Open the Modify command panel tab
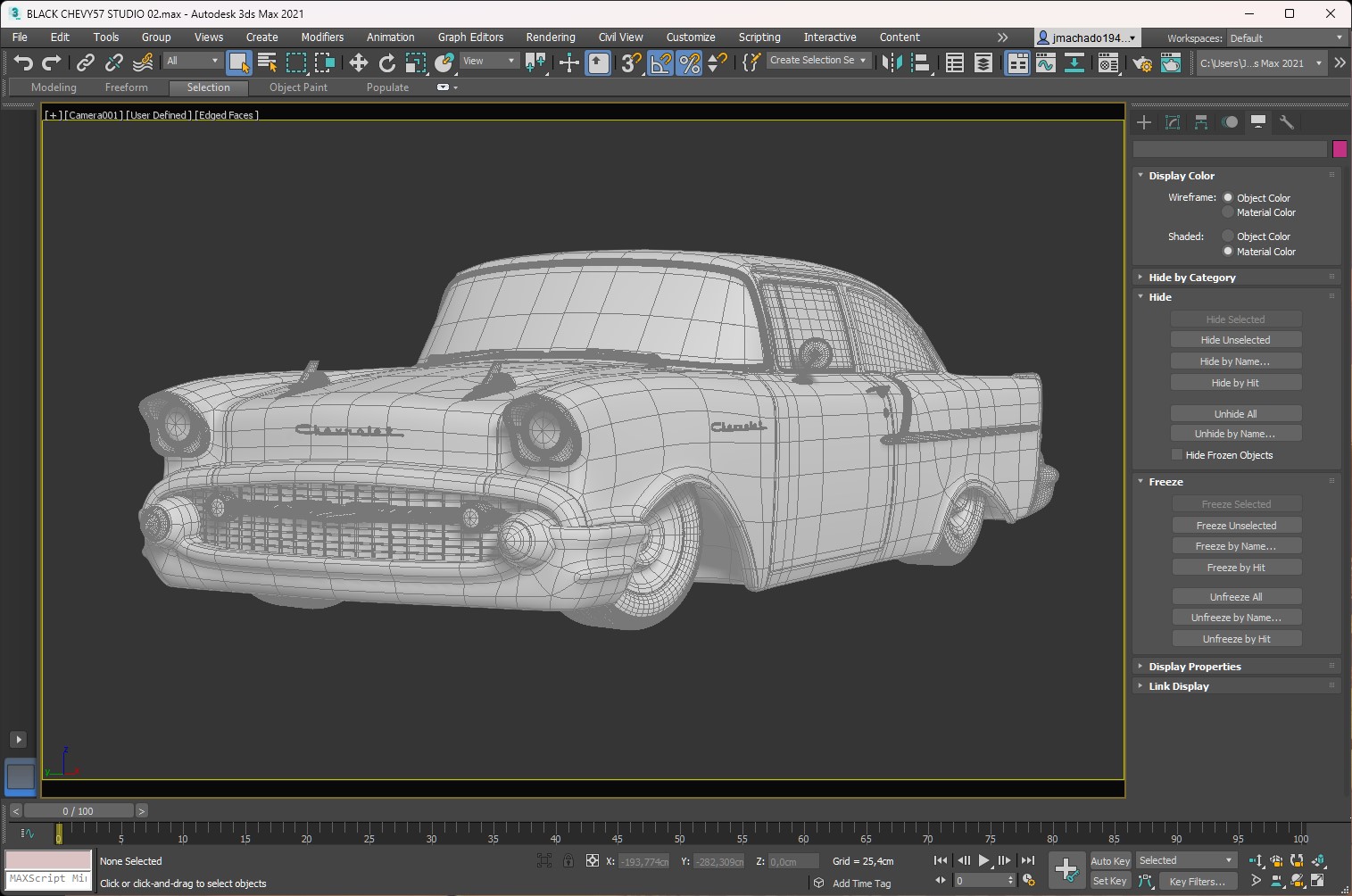 pyautogui.click(x=1173, y=122)
